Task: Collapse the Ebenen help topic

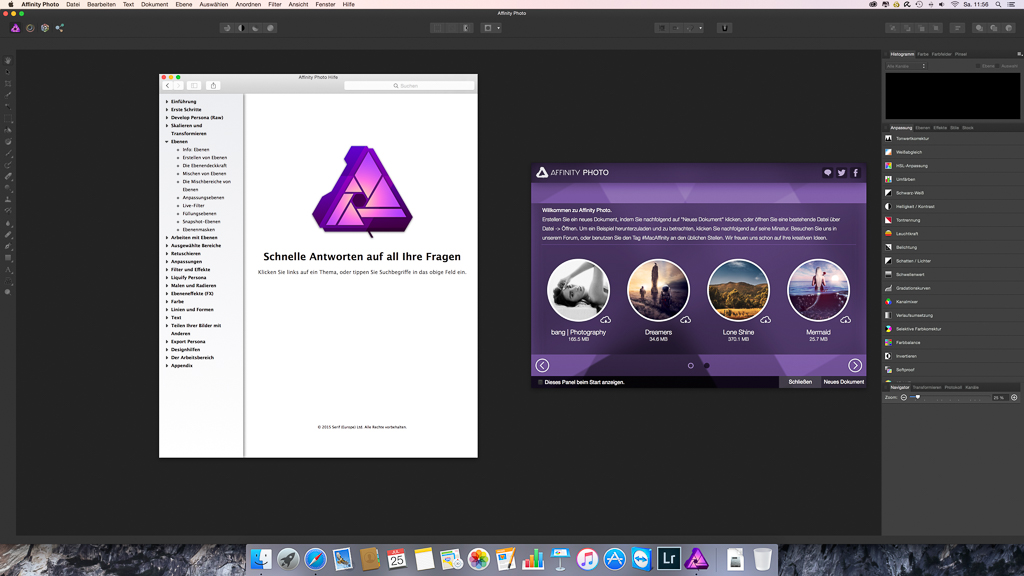Action: (x=167, y=142)
